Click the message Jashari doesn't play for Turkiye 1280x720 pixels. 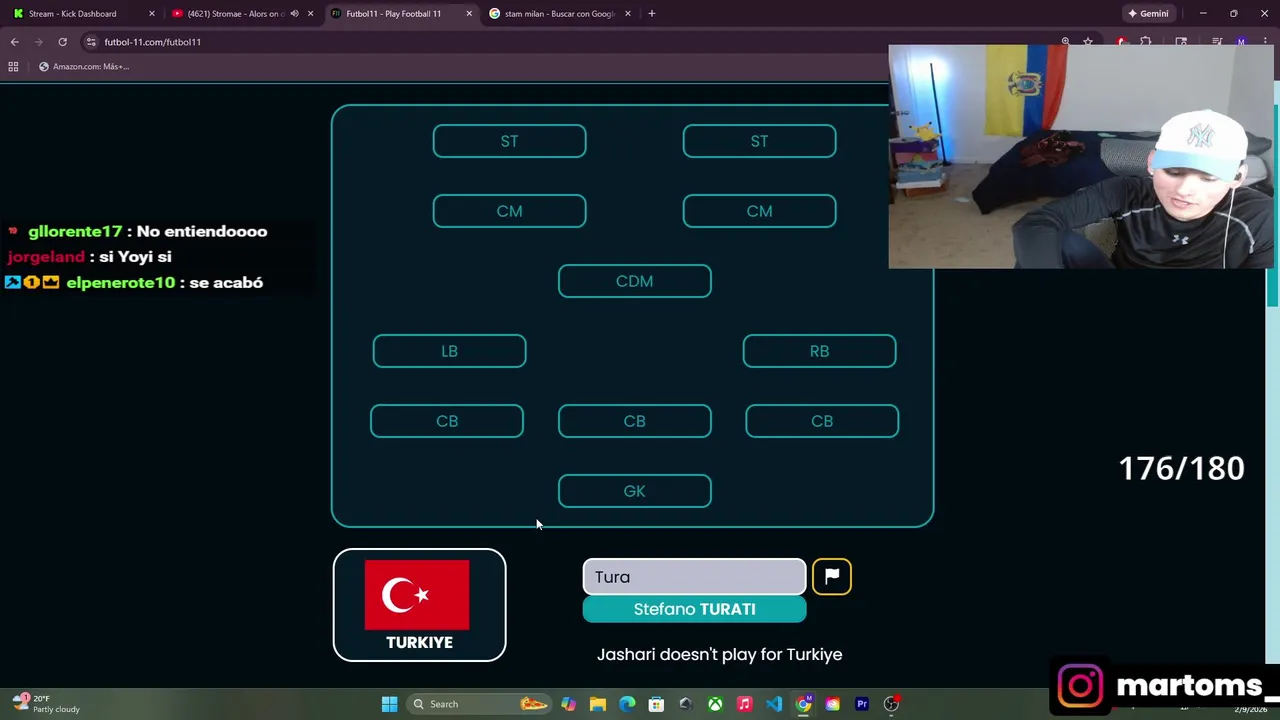(x=719, y=654)
